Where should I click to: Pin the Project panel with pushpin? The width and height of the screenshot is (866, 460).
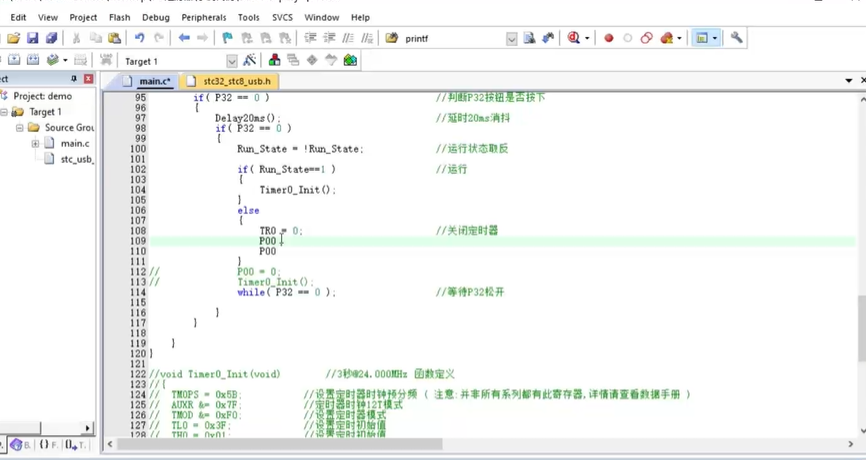tap(74, 79)
